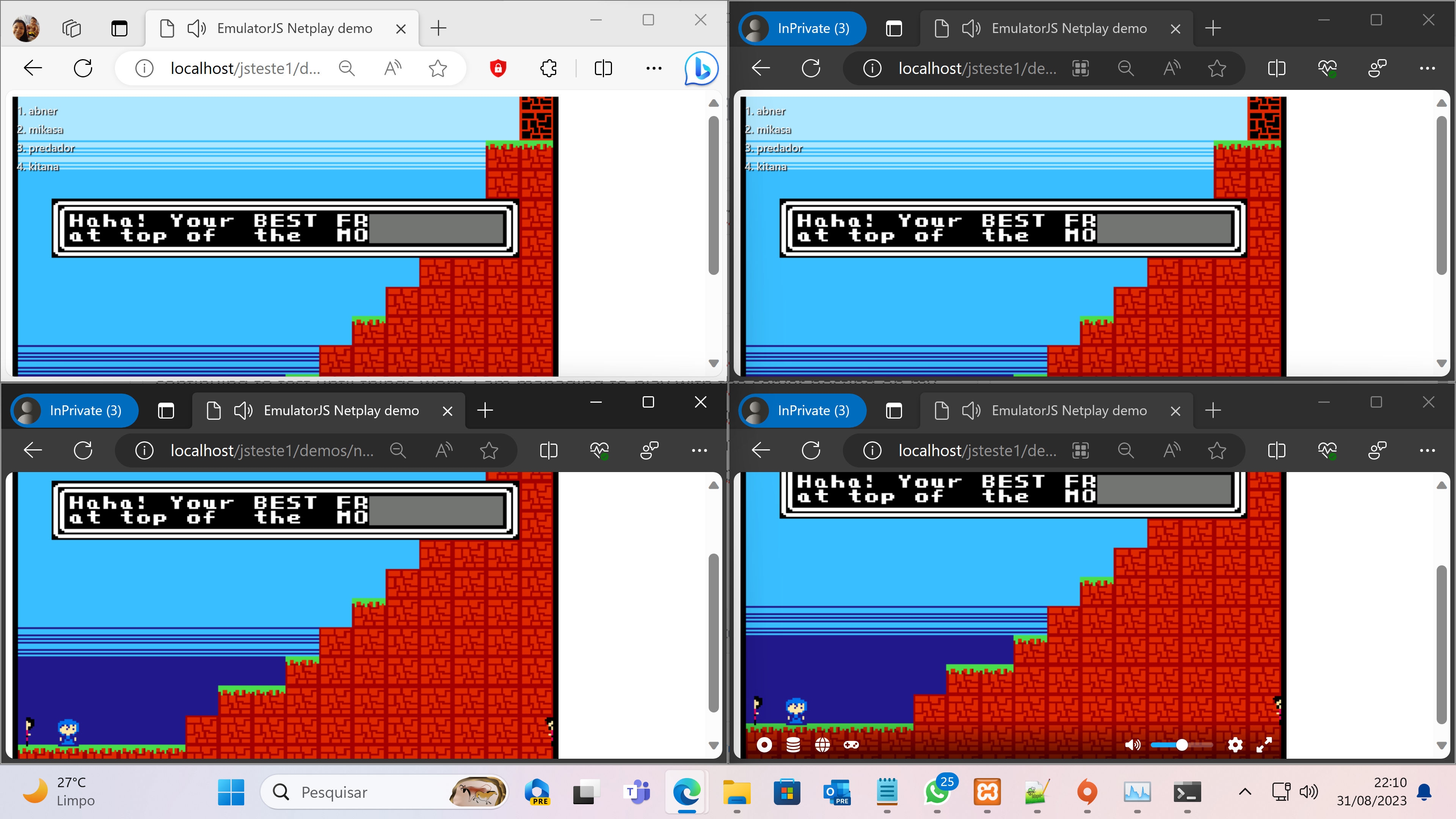
Task: Open the Extensions puzzle icon in top-left browser
Action: point(548,68)
